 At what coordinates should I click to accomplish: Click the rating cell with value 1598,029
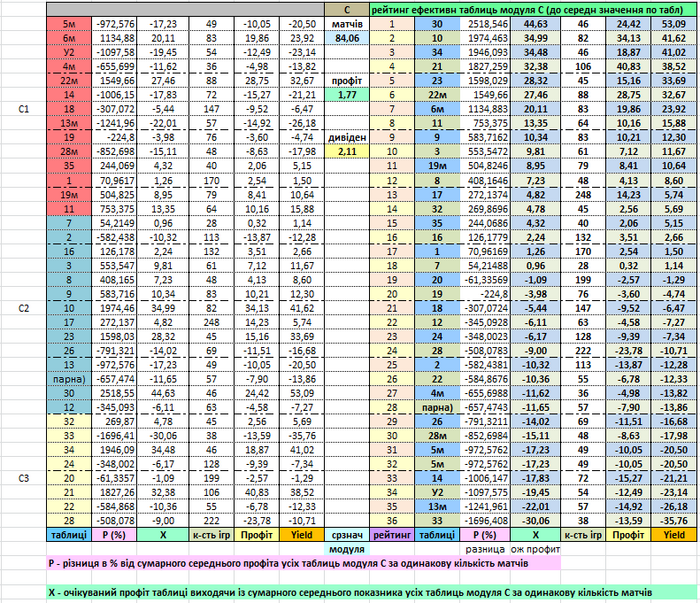[x=485, y=81]
